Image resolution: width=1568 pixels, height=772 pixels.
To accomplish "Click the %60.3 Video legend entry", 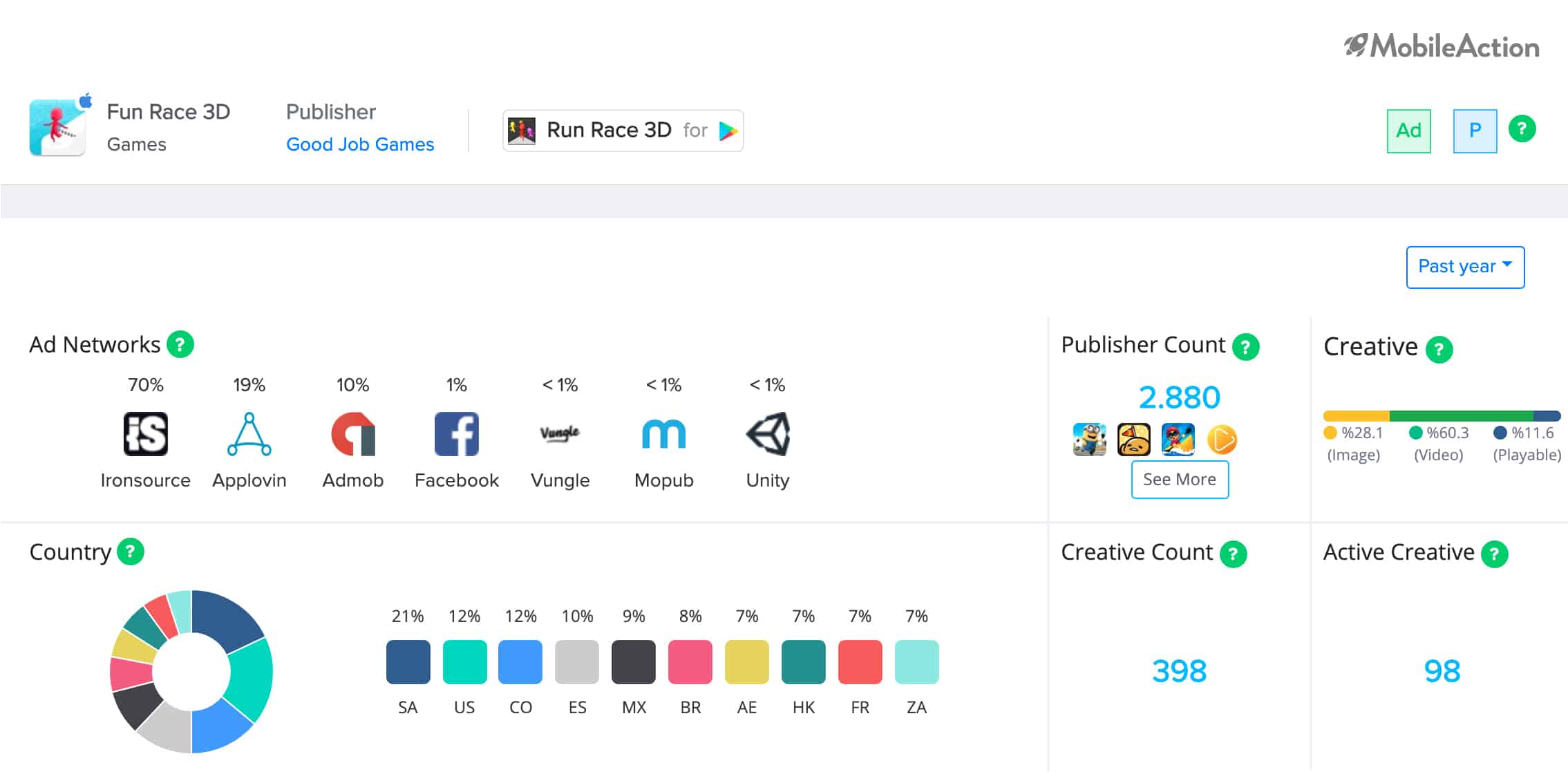I will point(1439,443).
